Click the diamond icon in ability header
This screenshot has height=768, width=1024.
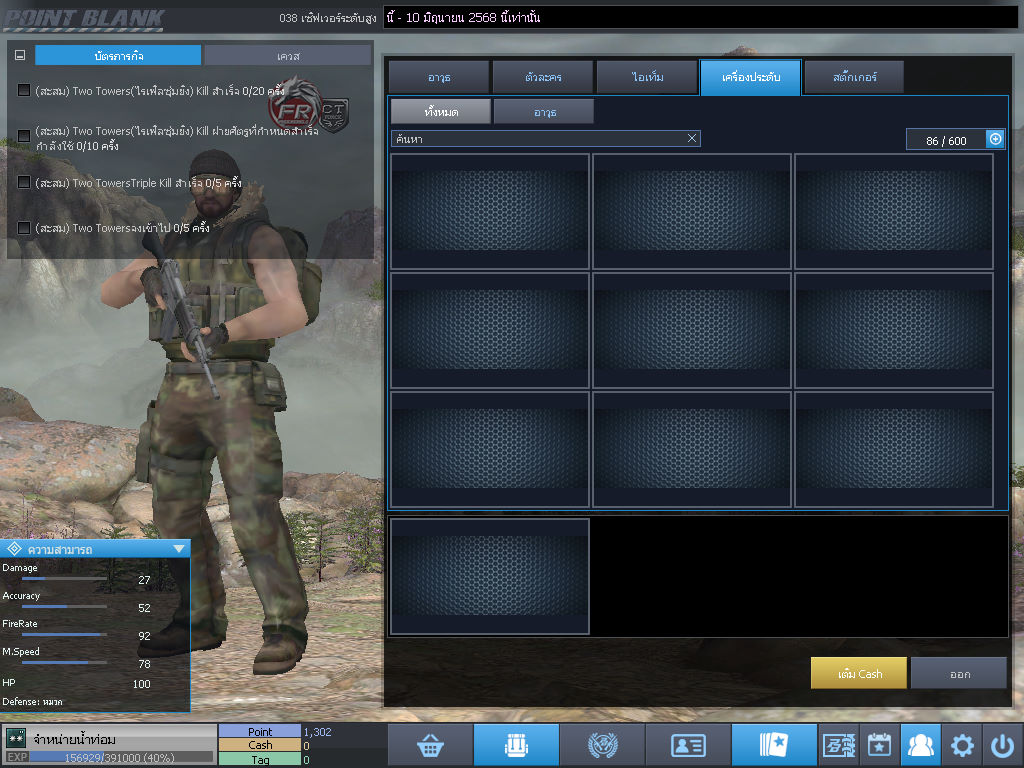[14, 549]
